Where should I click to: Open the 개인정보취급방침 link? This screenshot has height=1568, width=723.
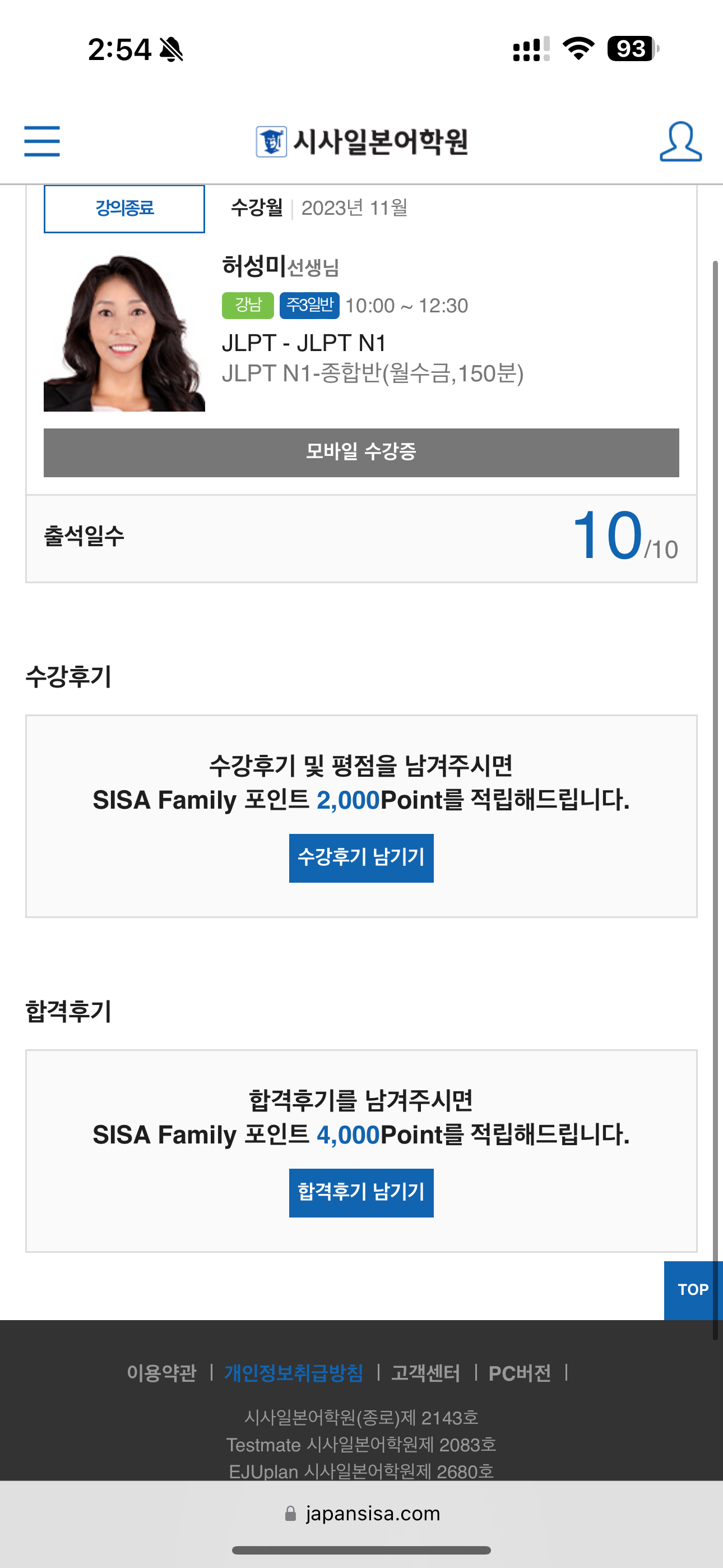coord(294,1373)
